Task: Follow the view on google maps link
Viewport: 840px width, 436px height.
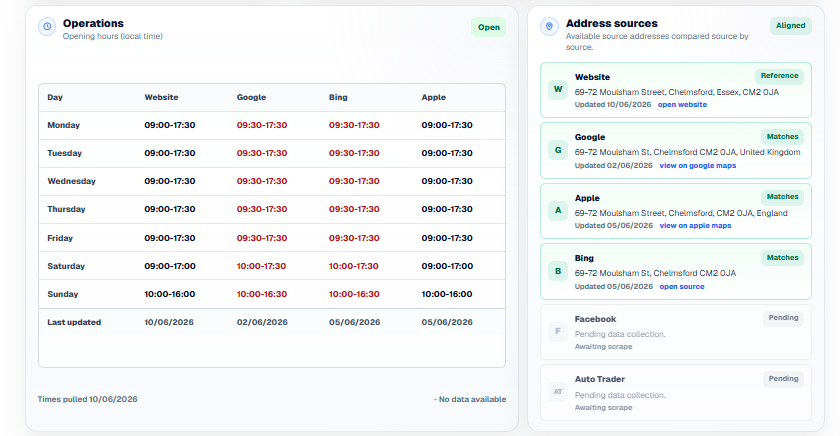Action: (698, 166)
